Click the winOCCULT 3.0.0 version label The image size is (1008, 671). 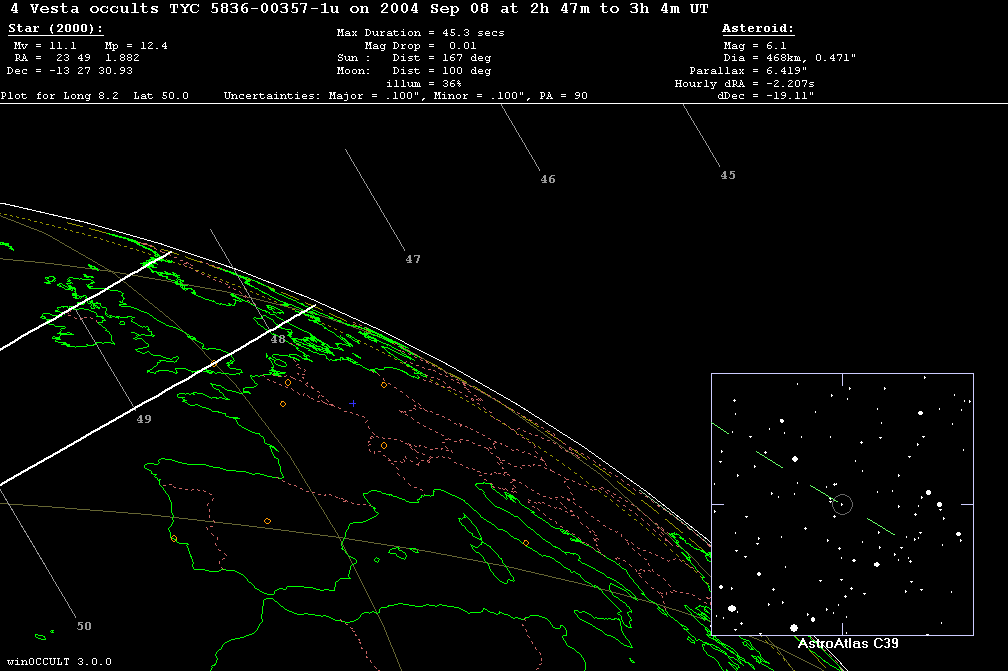[x=58, y=661]
